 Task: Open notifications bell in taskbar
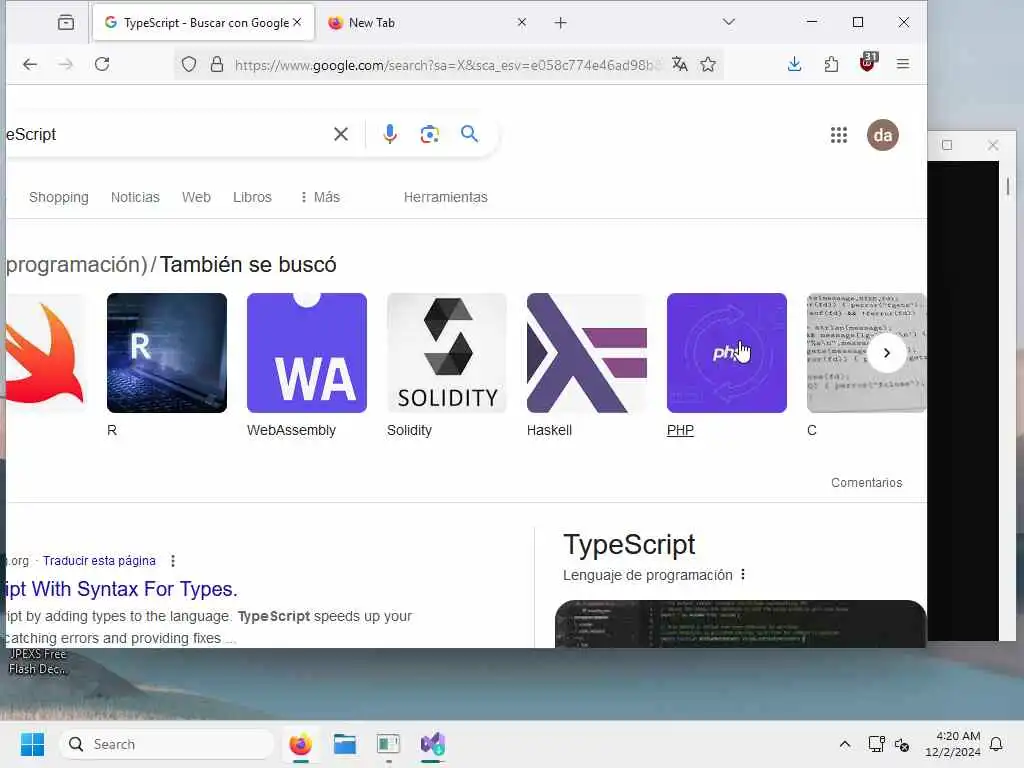click(997, 744)
